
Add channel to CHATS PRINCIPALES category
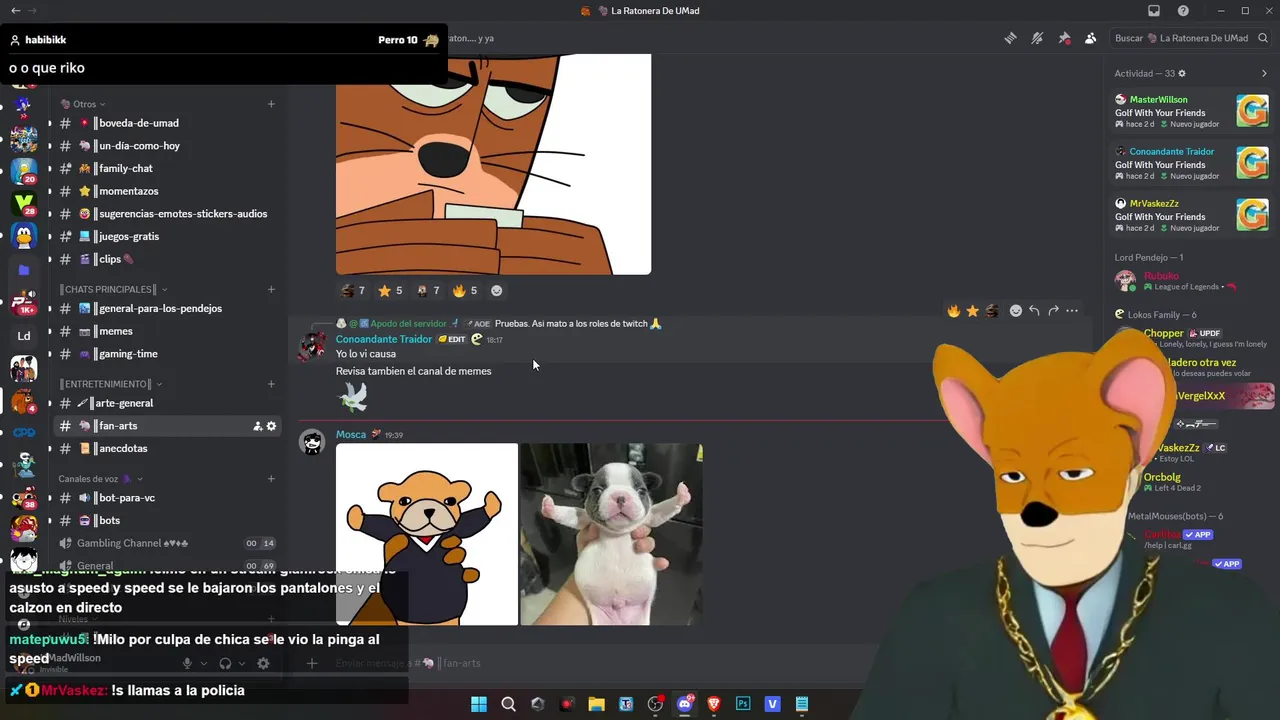point(271,290)
